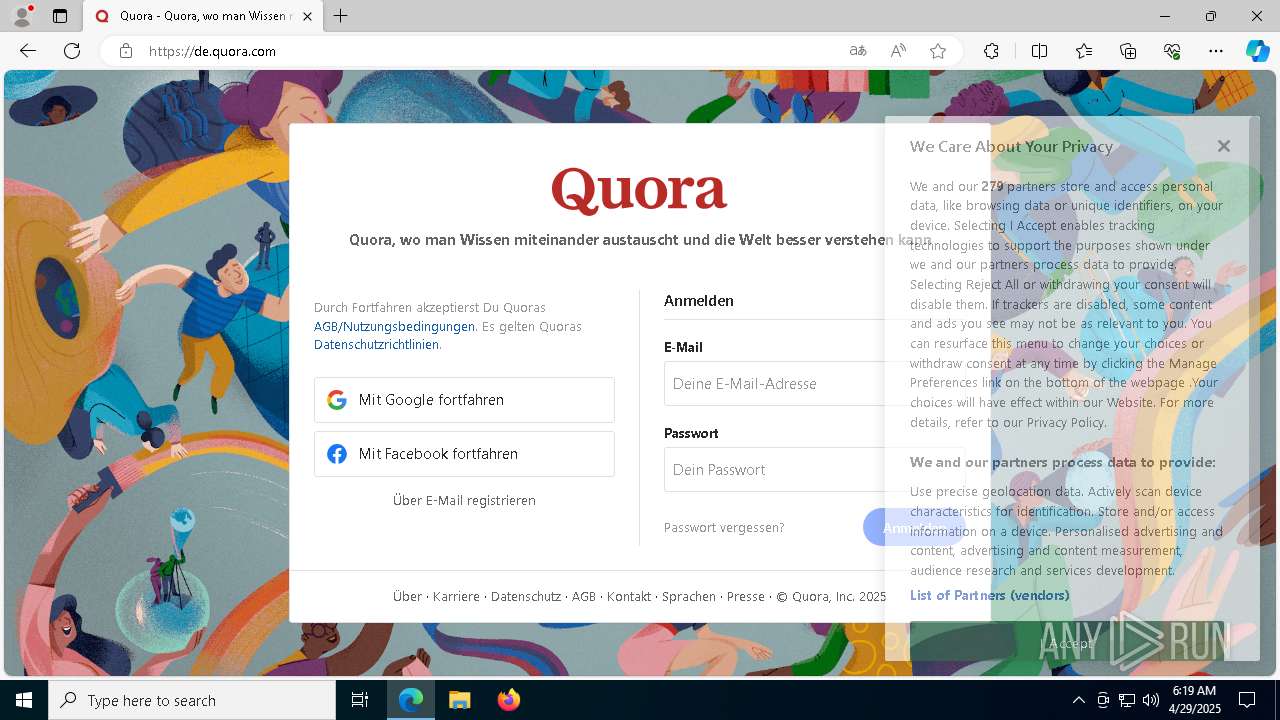Add page to favorites star
1280x720 pixels.
[x=938, y=51]
